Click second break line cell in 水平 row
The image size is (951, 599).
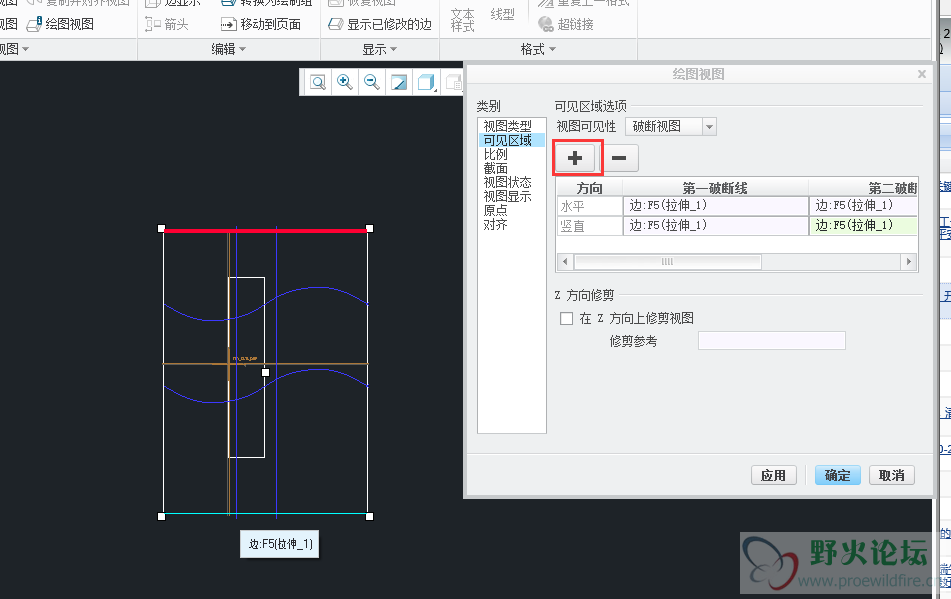864,206
